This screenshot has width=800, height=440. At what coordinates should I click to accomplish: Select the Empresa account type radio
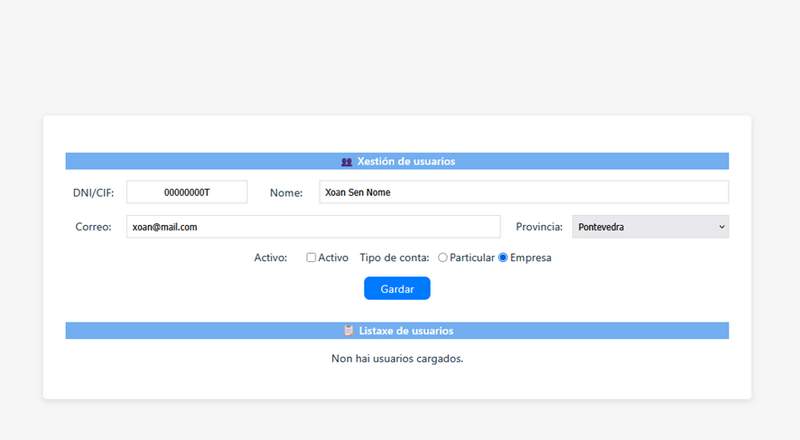(x=503, y=258)
